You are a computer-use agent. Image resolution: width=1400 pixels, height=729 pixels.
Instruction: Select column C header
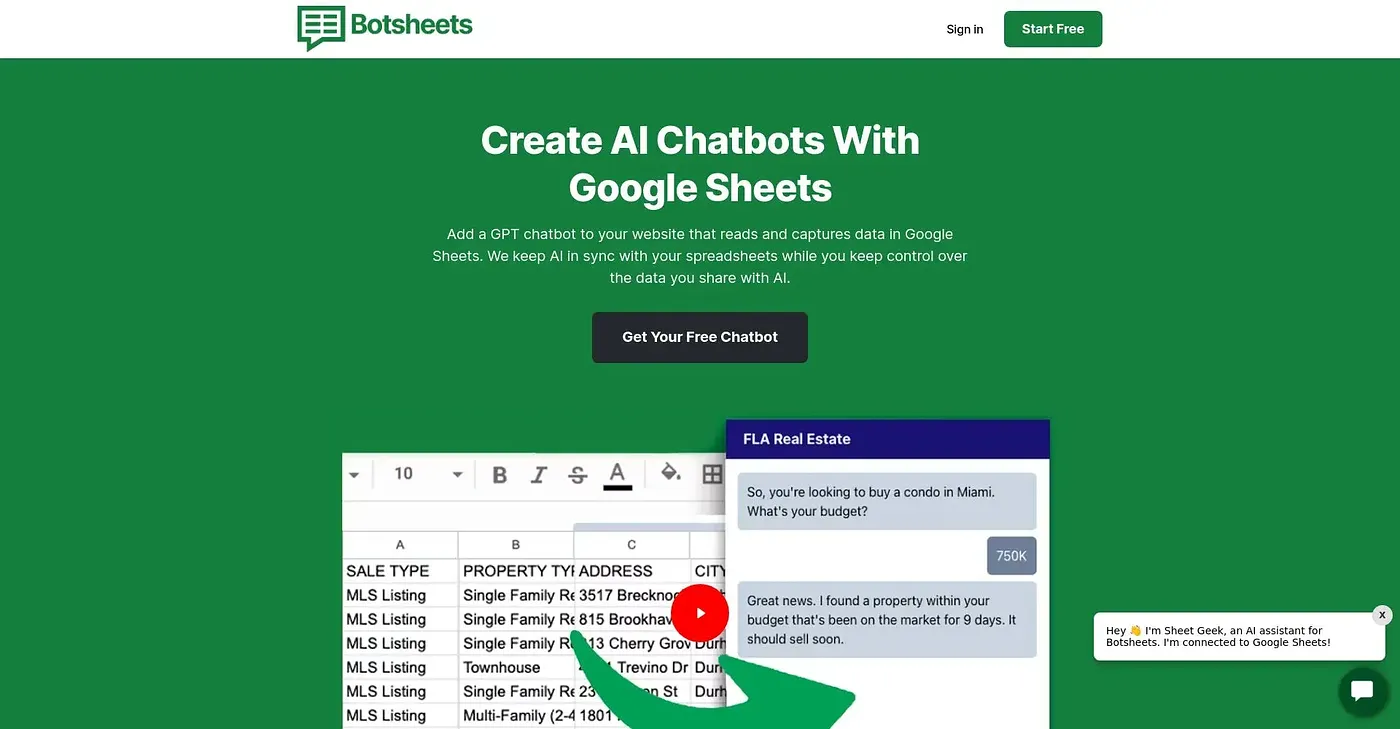coord(632,545)
